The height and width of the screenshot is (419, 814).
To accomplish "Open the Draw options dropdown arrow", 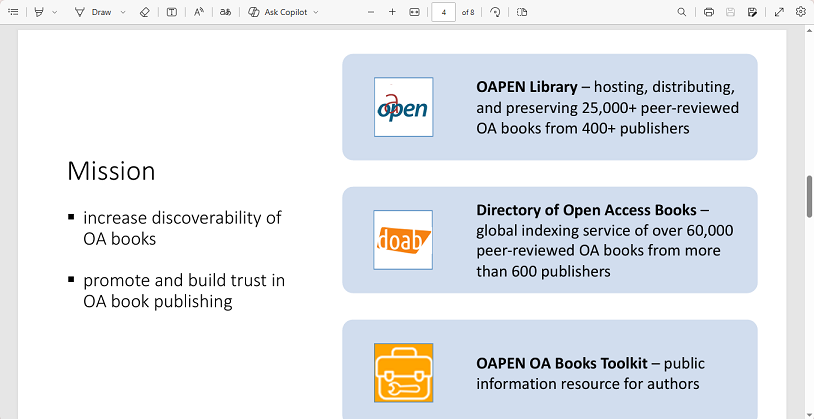I will [x=123, y=12].
